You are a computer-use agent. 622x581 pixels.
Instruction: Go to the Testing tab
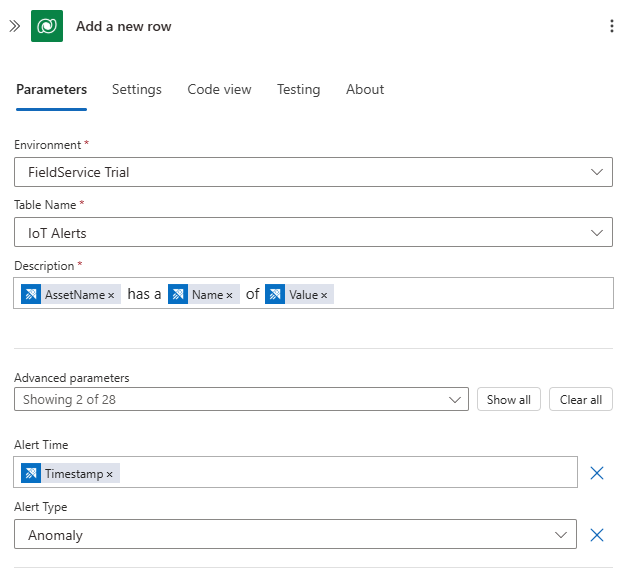[x=298, y=90]
